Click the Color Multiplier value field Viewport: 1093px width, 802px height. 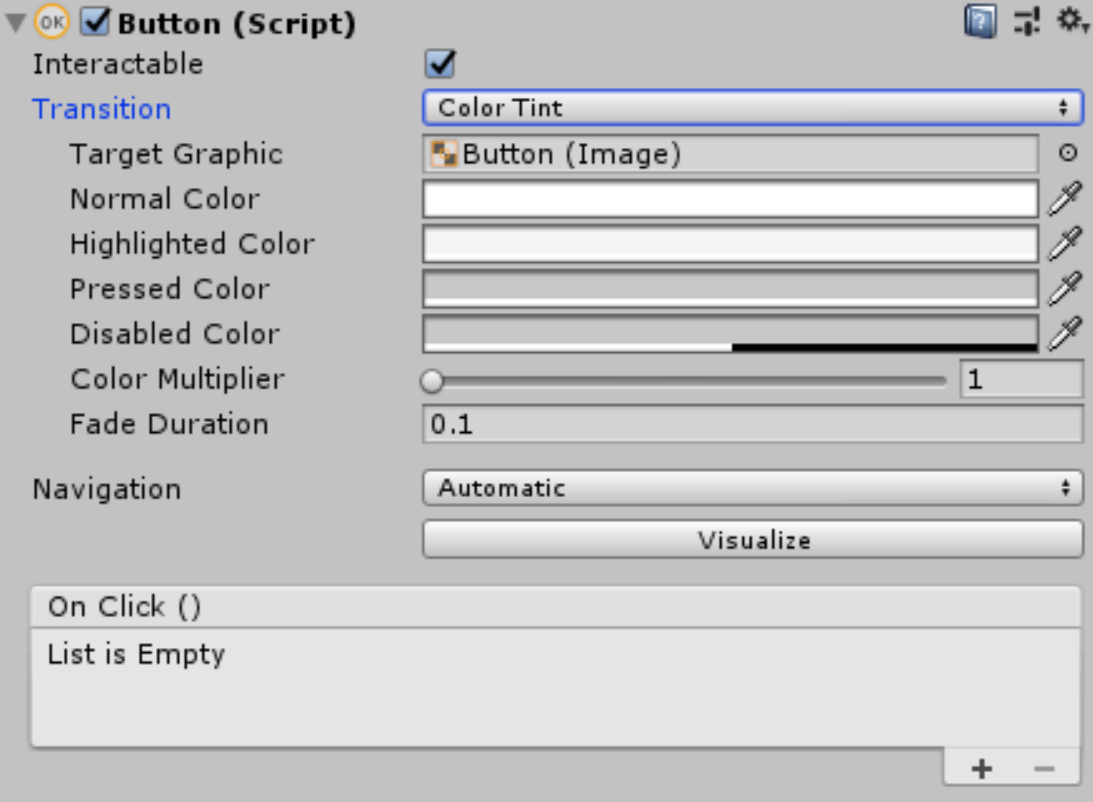tap(1021, 380)
